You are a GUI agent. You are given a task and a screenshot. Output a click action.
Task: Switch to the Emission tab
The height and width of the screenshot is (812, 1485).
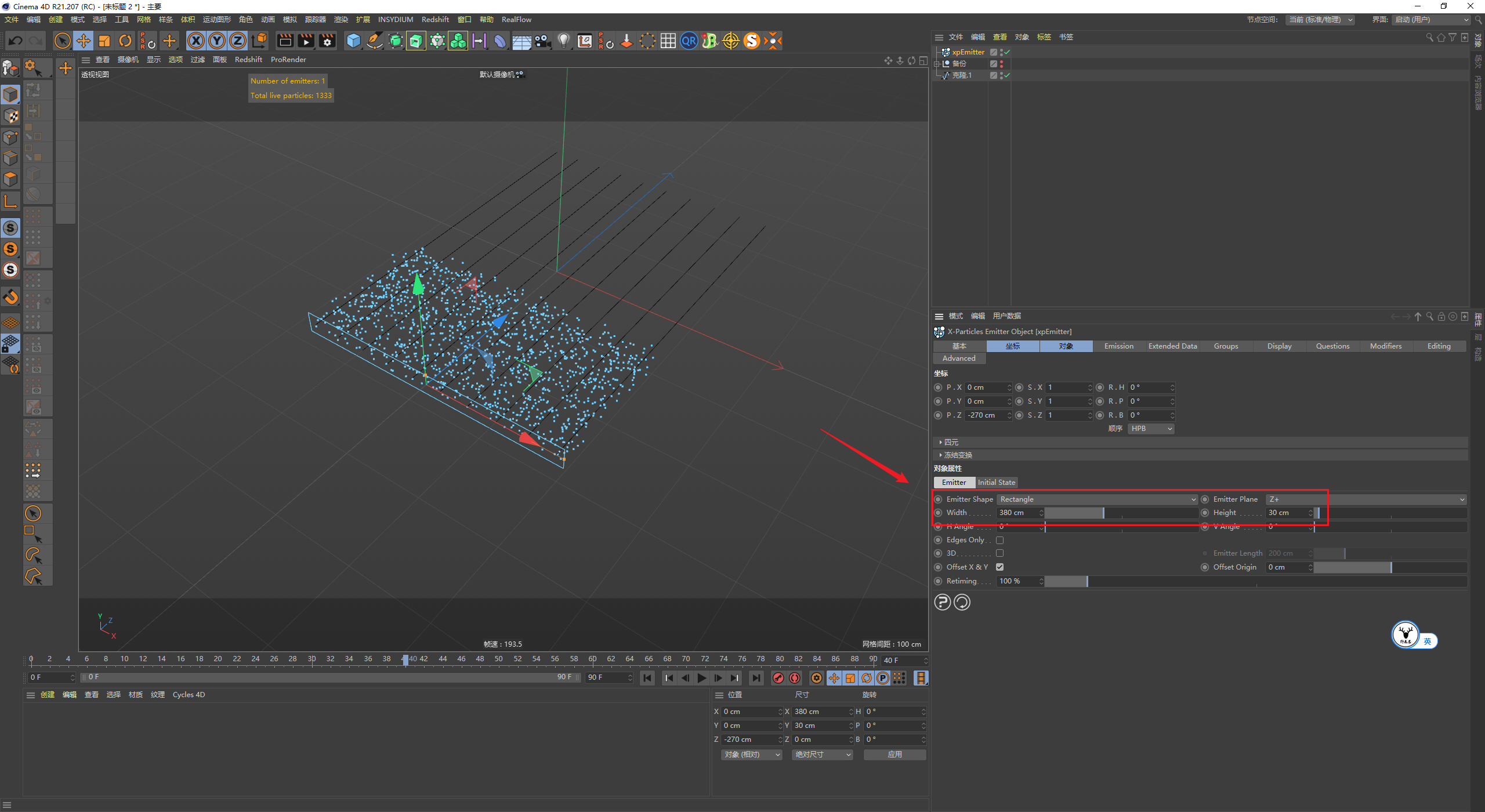click(1118, 346)
